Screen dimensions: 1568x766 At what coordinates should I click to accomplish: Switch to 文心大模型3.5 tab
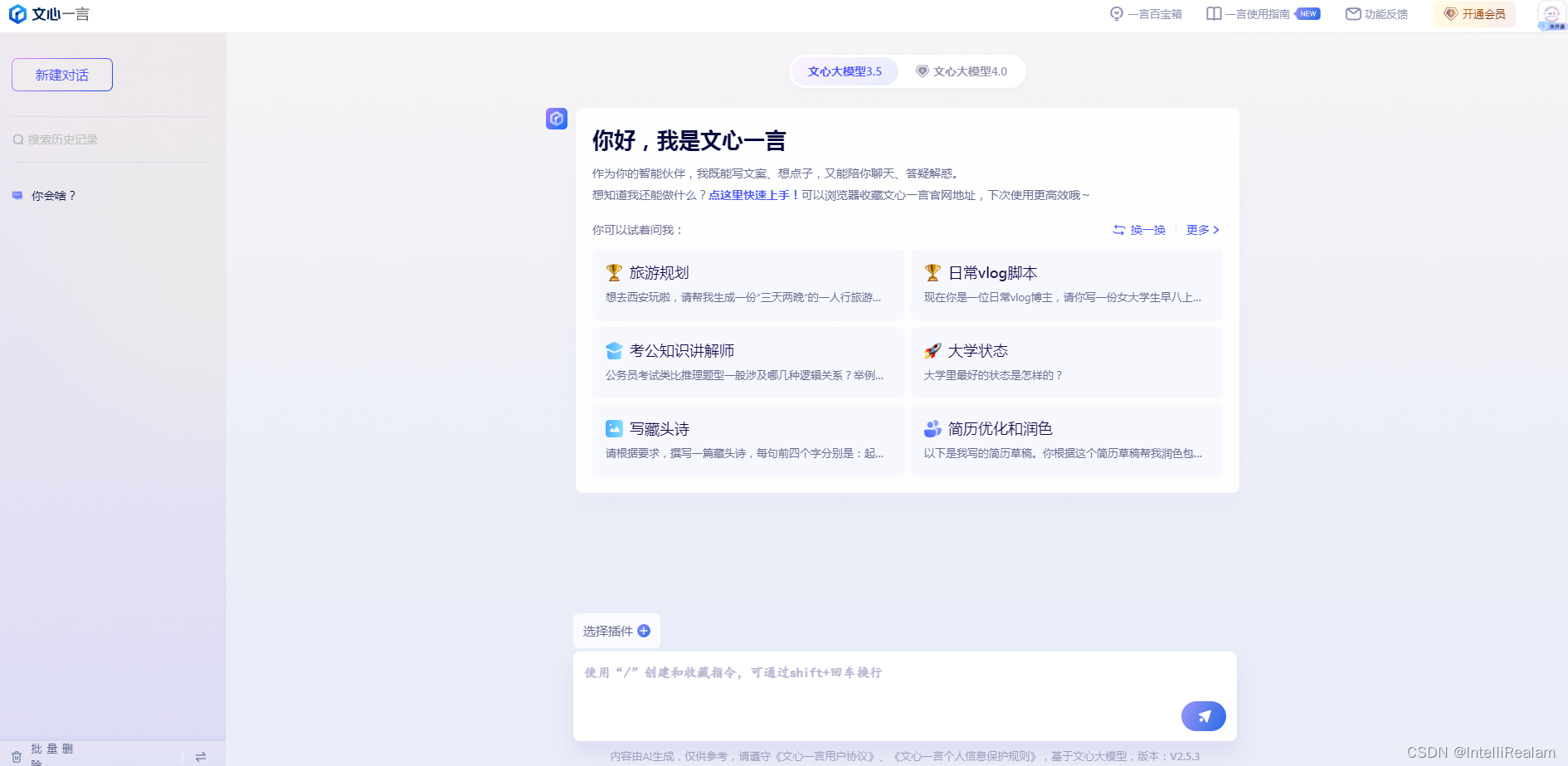tap(845, 71)
